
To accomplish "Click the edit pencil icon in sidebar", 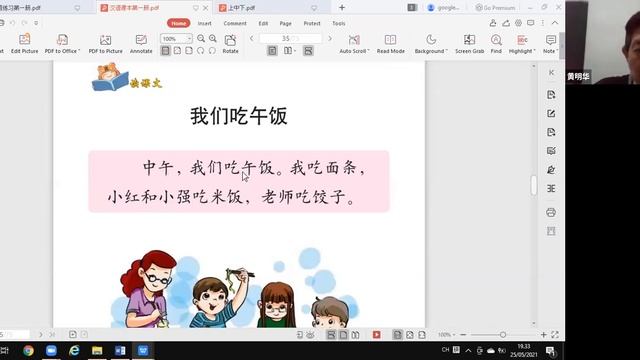I will pos(551,113).
